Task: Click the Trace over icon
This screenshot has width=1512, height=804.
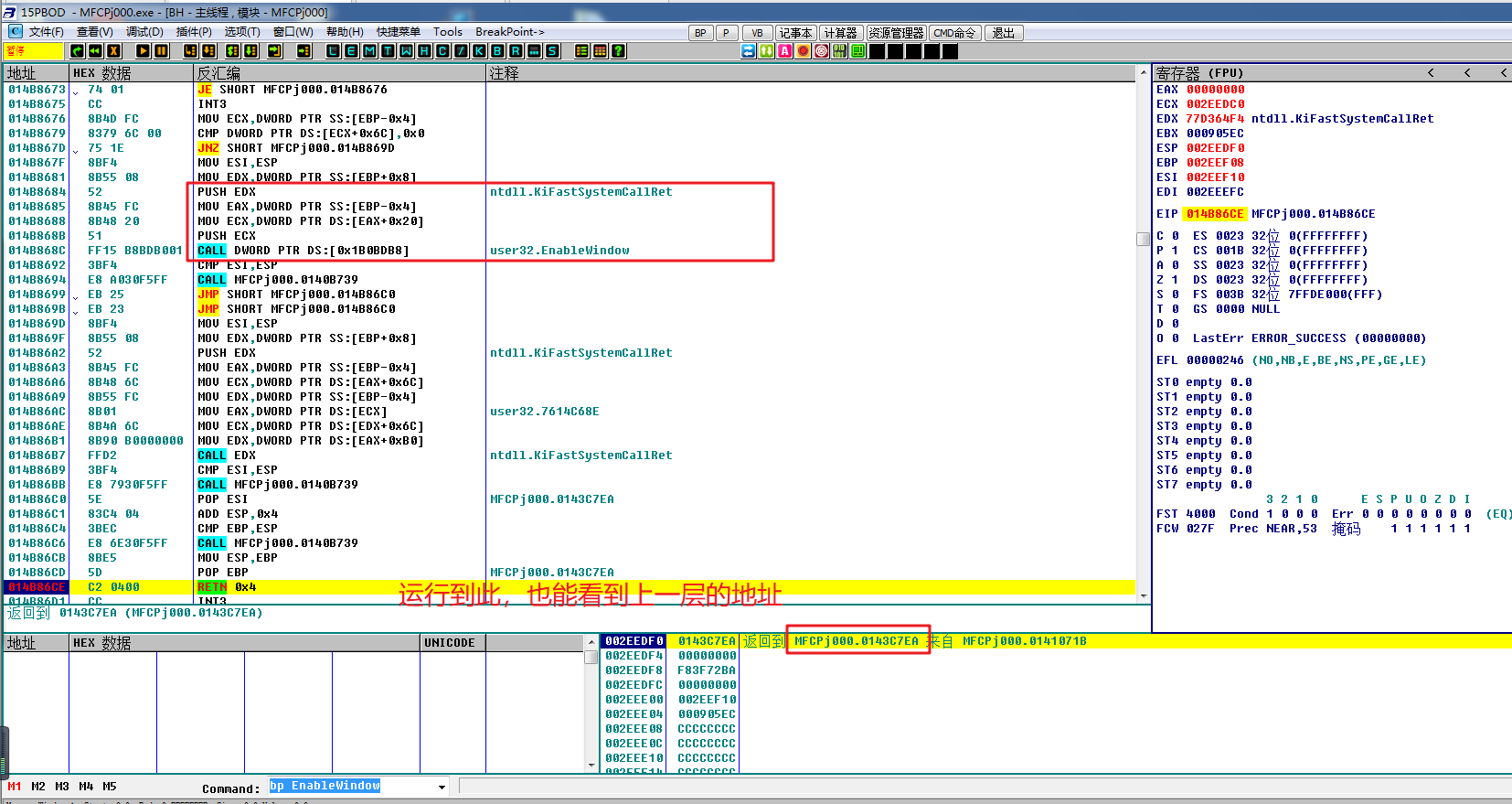Action: 251,51
